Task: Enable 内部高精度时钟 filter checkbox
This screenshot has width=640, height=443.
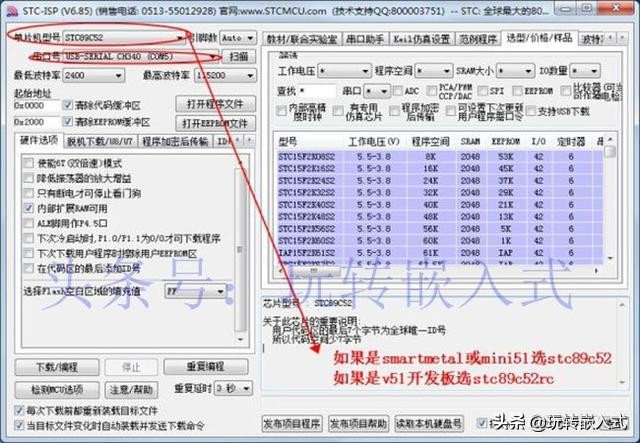Action: [x=281, y=111]
